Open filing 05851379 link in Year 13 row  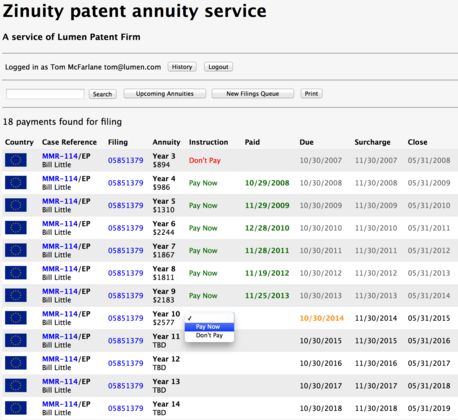pyautogui.click(x=126, y=386)
